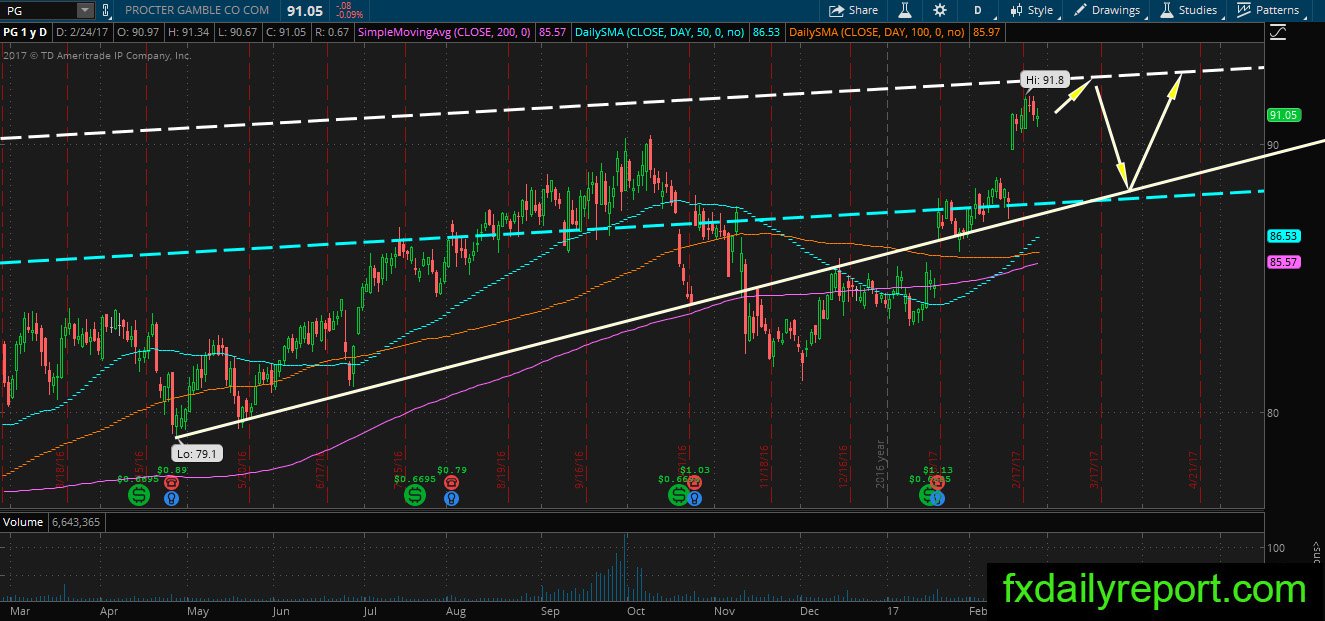The width and height of the screenshot is (1325, 621).
Task: Open the flask thinkLog icon
Action: (x=904, y=10)
